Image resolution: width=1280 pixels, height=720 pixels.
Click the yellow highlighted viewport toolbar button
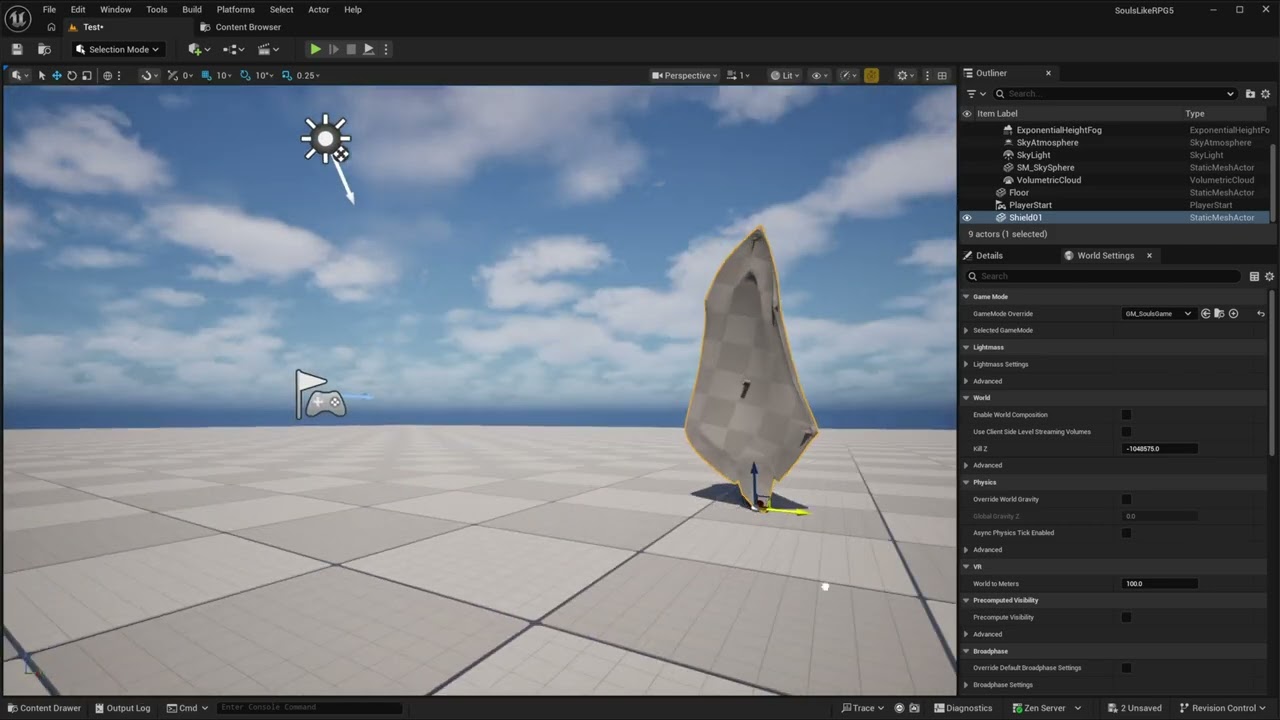871,75
